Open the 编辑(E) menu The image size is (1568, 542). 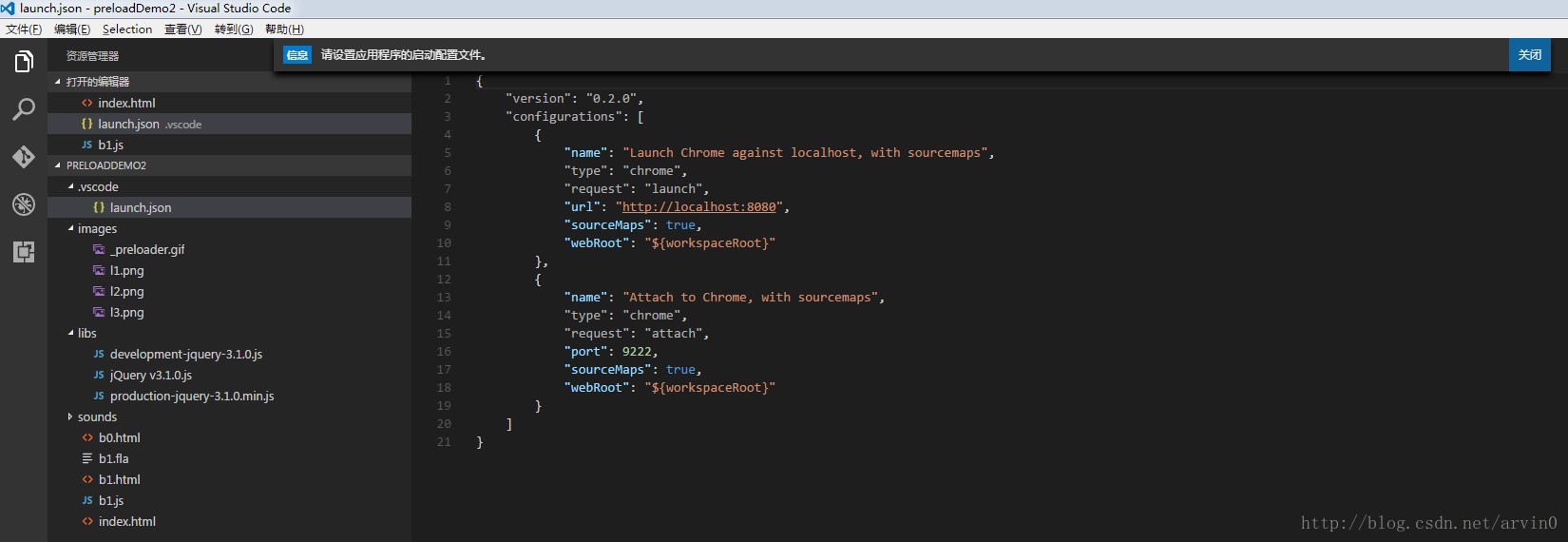(72, 29)
